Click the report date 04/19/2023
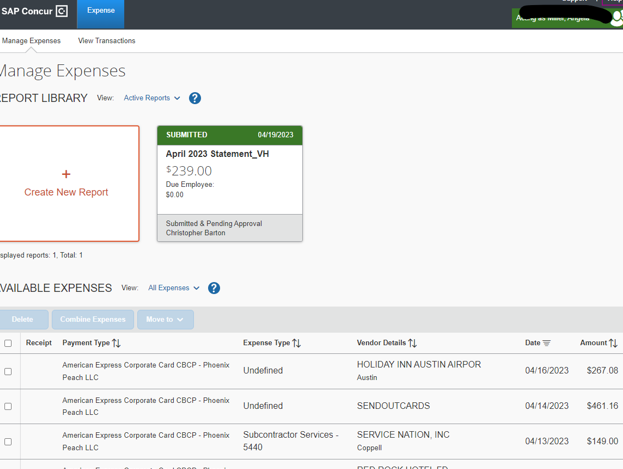 [x=275, y=135]
